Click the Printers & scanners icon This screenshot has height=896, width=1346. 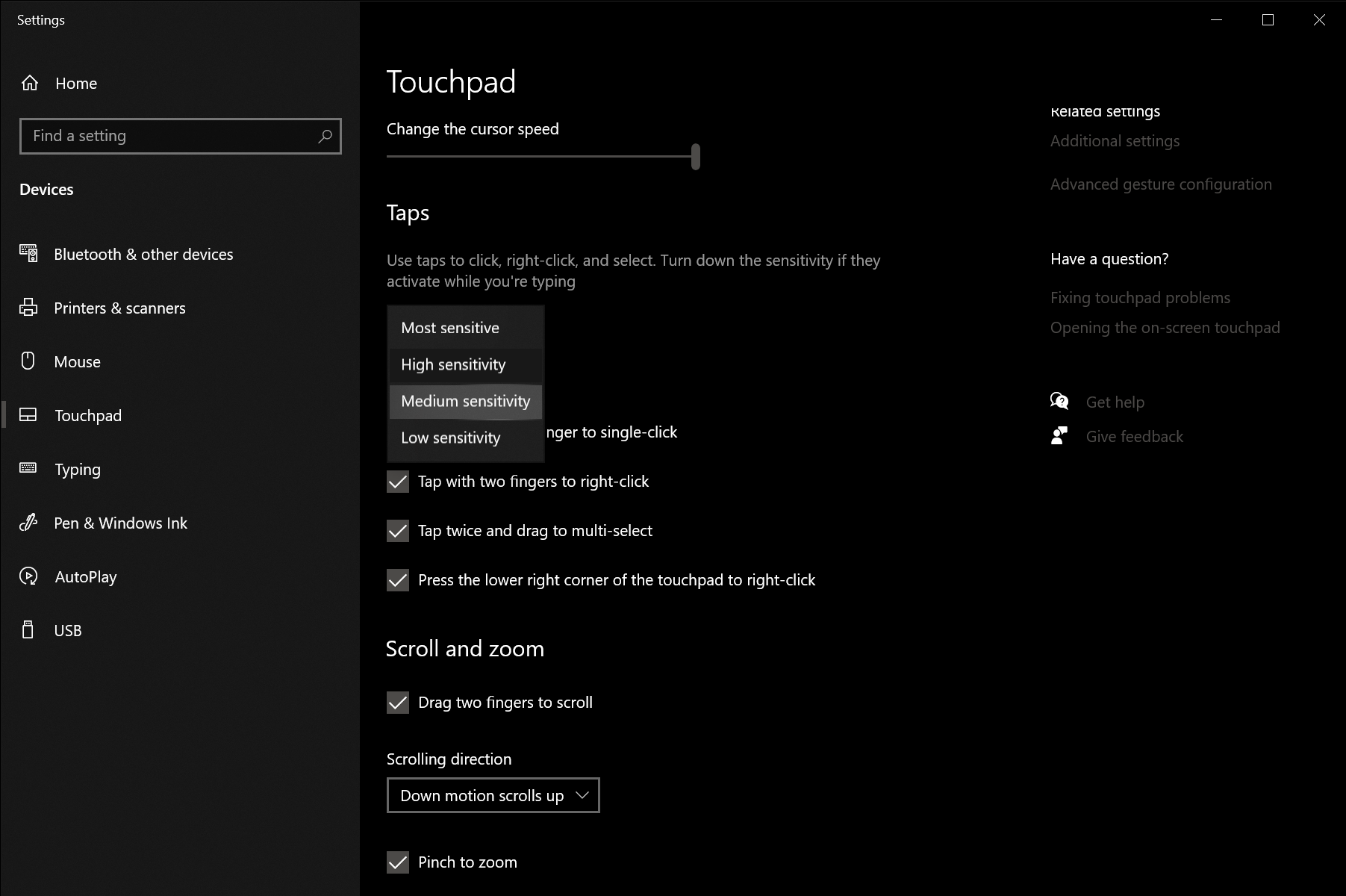(28, 308)
